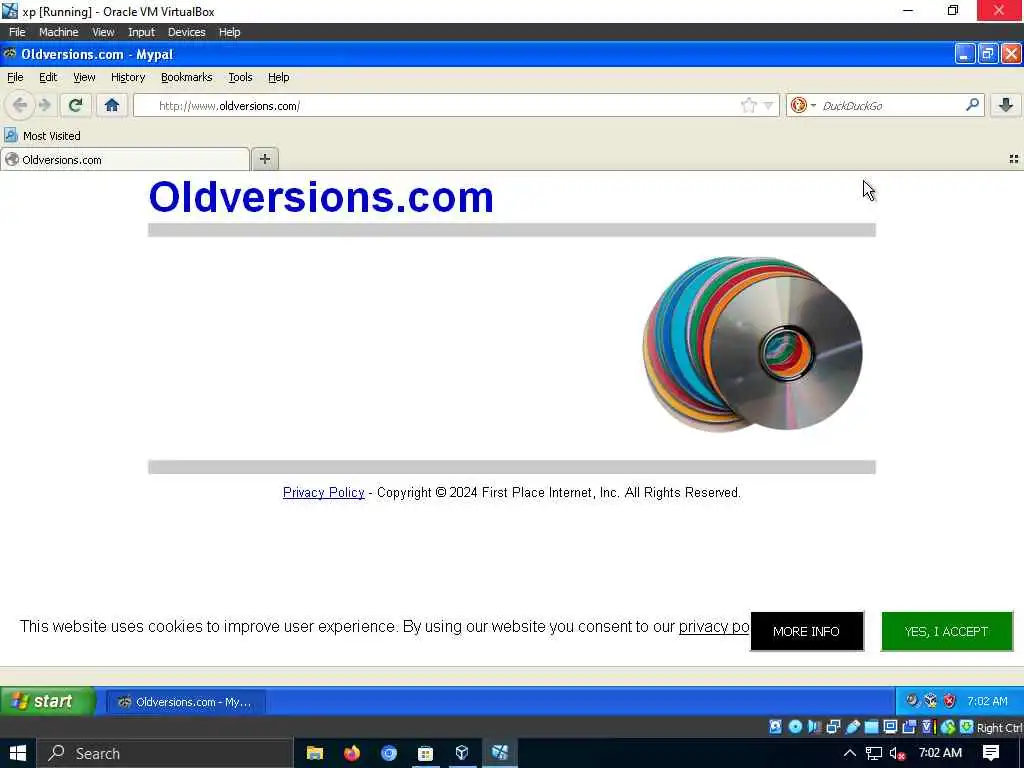Go back using the browser back arrow
Image resolution: width=1024 pixels, height=768 pixels.
pyautogui.click(x=20, y=105)
